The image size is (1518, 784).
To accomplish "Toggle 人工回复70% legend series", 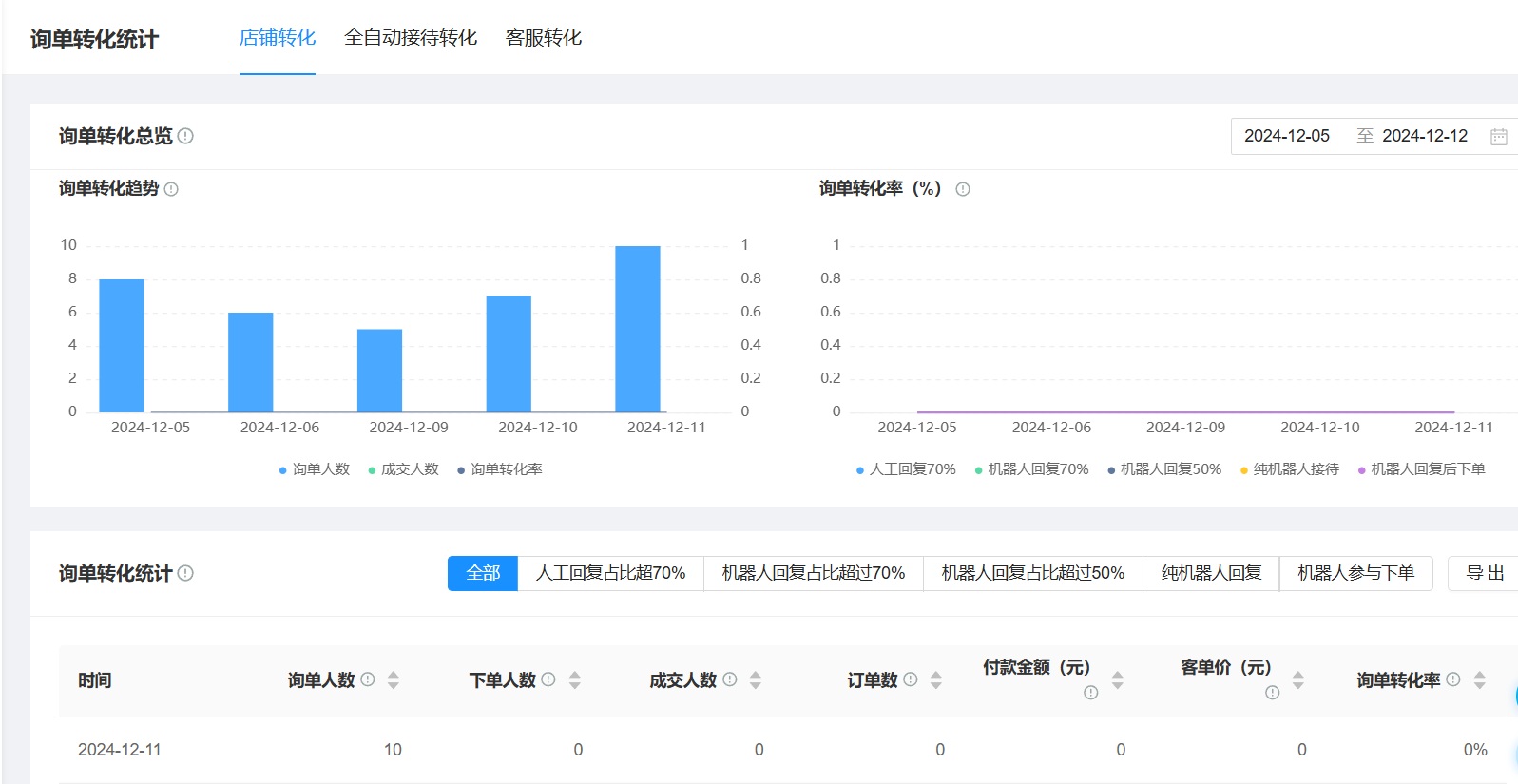I will [906, 469].
